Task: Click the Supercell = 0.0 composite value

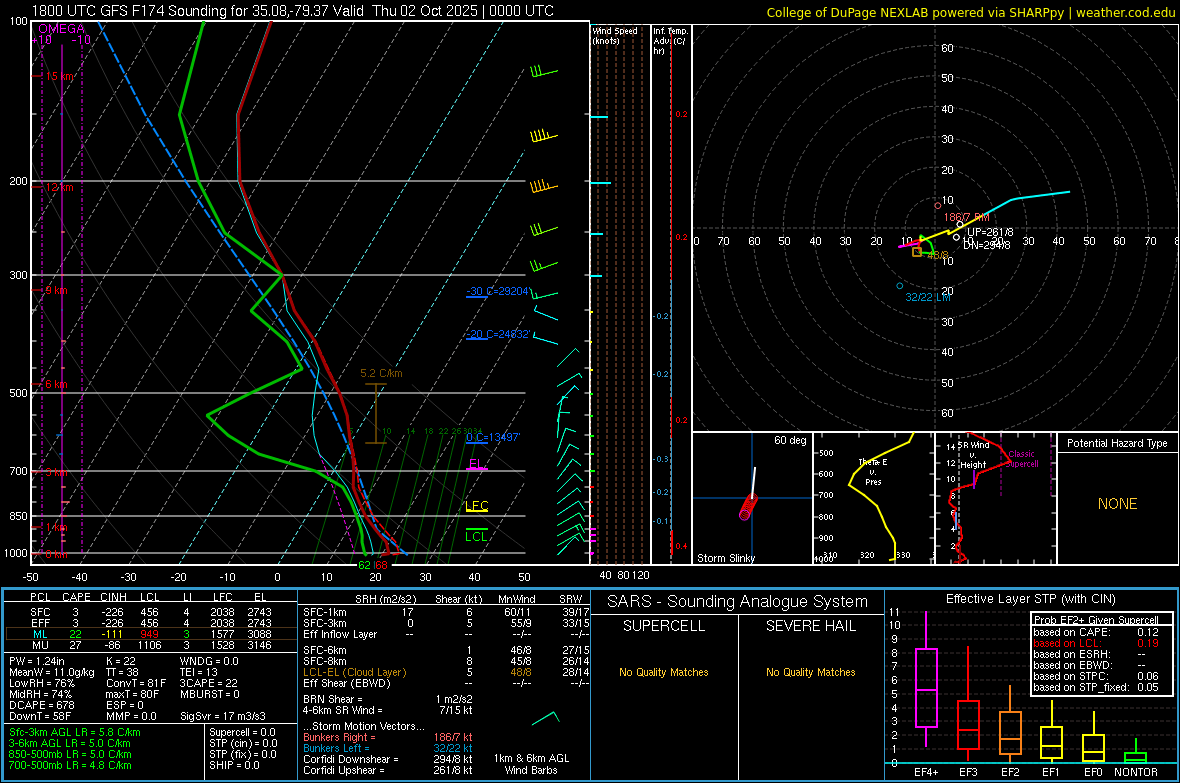Action: tap(242, 732)
